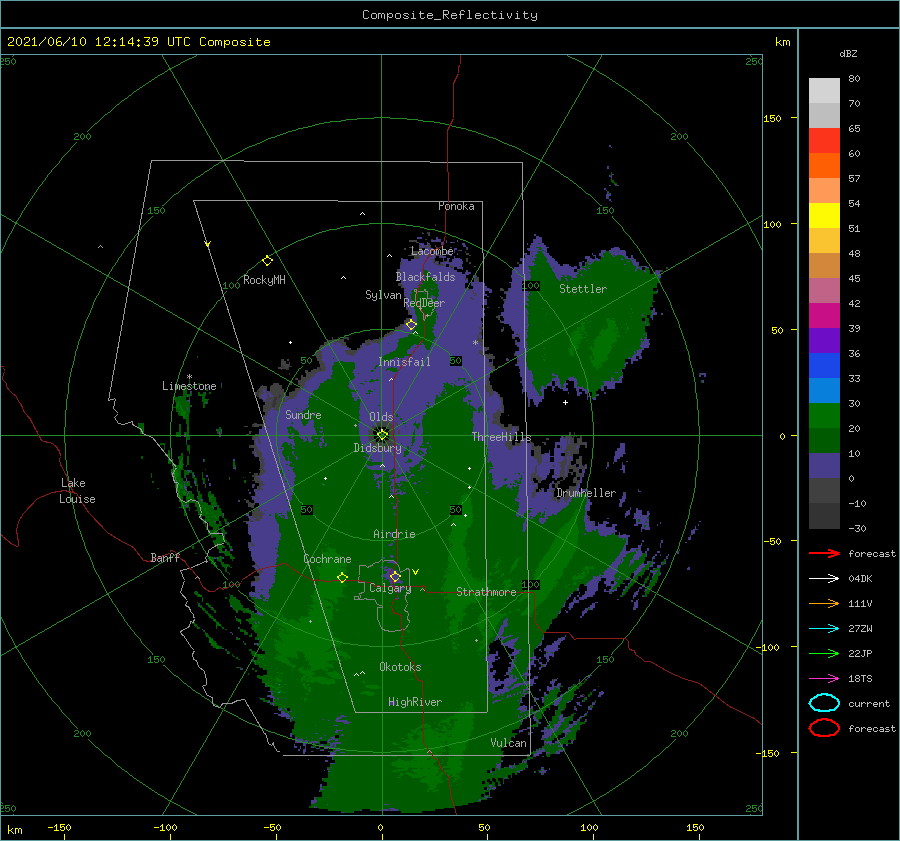Click the Blackfalds label
Viewport: 900px width, 841px height.
click(425, 277)
